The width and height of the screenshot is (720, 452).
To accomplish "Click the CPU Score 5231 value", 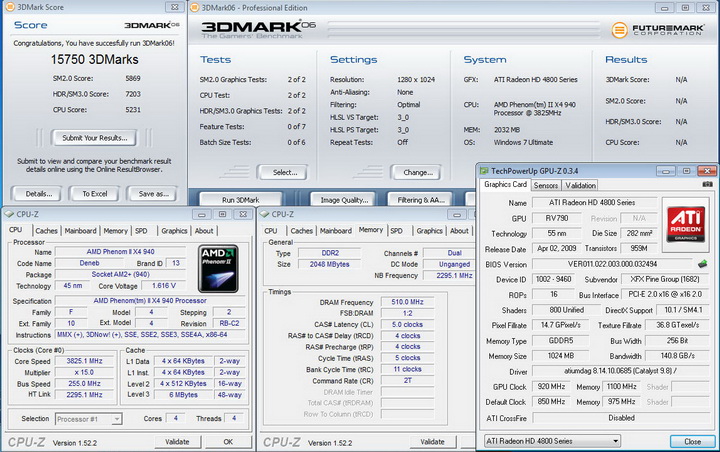I will (133, 110).
